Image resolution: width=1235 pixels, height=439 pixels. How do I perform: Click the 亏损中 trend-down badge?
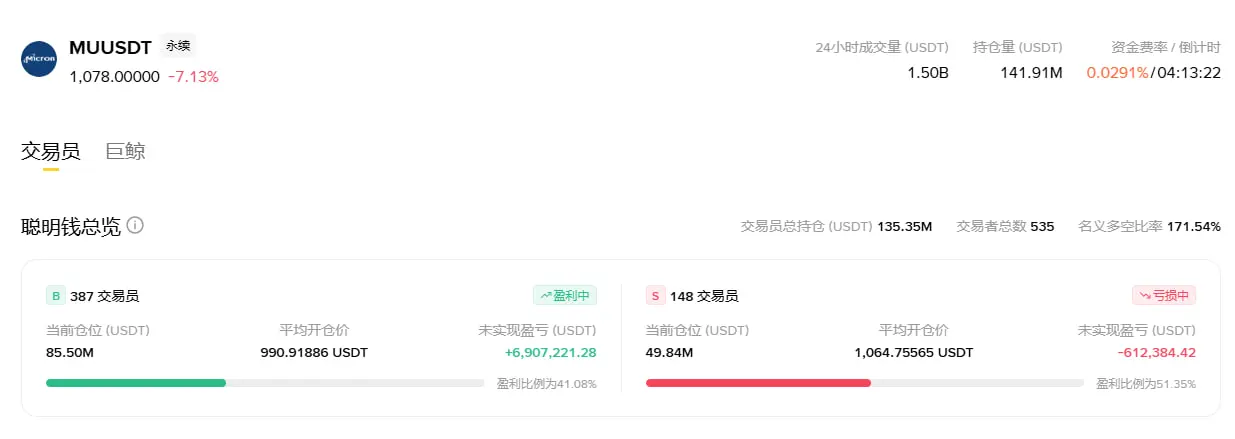click(1164, 295)
